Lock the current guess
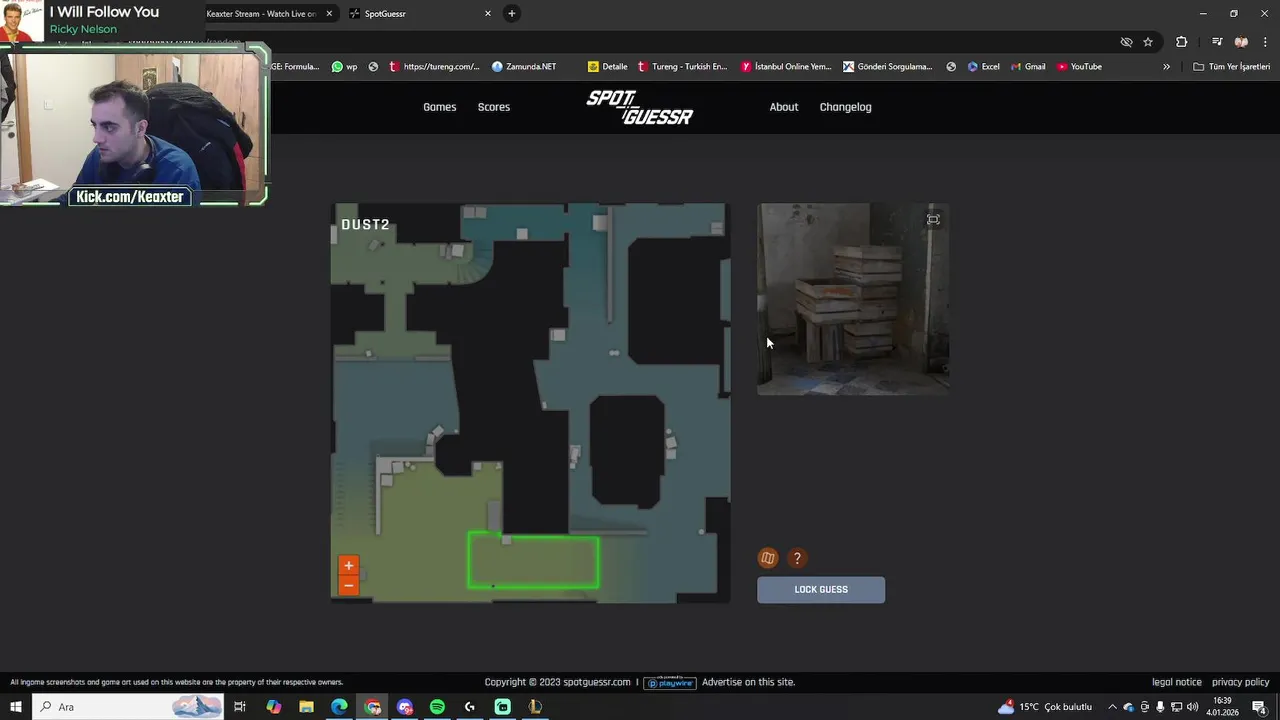The width and height of the screenshot is (1280, 720). [x=821, y=590]
